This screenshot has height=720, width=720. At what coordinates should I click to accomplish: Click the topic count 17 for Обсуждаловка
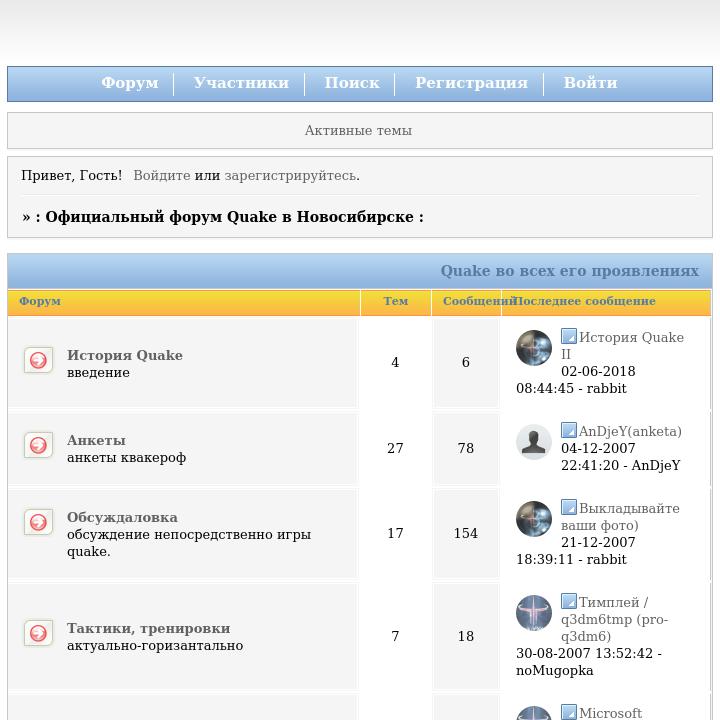coord(395,533)
